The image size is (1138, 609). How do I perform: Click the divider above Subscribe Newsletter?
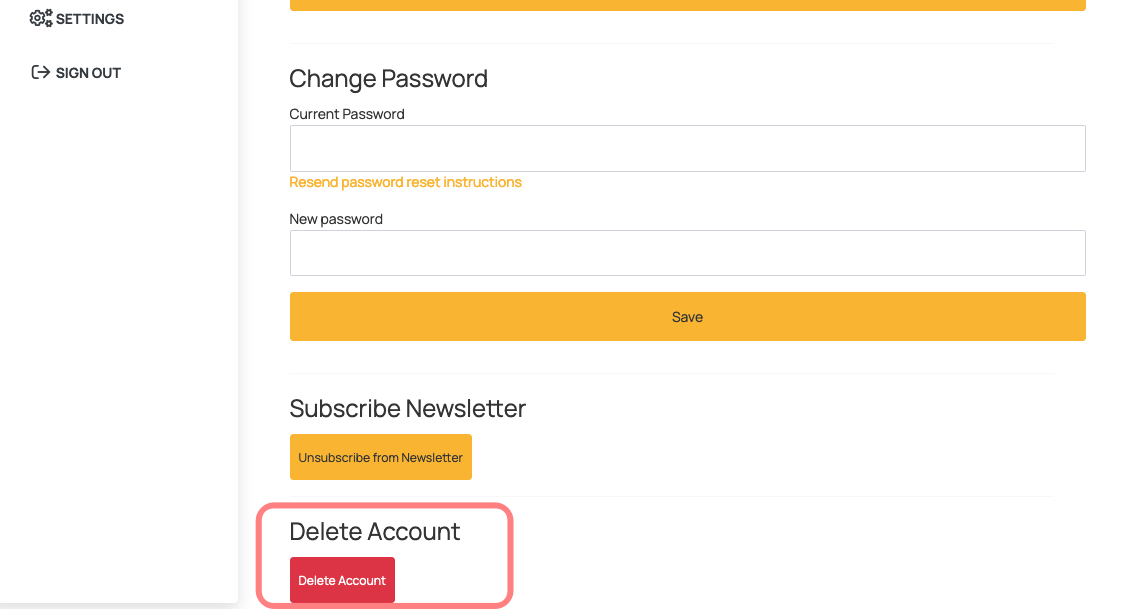[x=671, y=374]
